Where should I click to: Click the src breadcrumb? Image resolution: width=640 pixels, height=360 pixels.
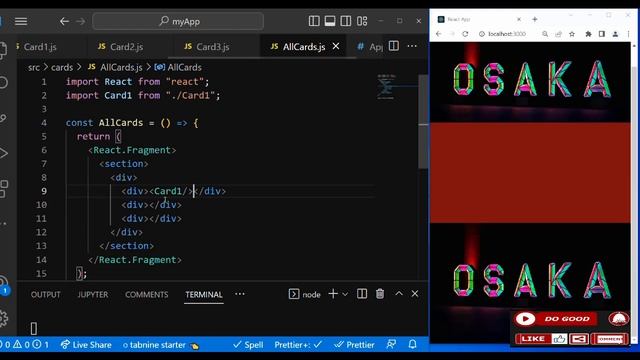34,67
